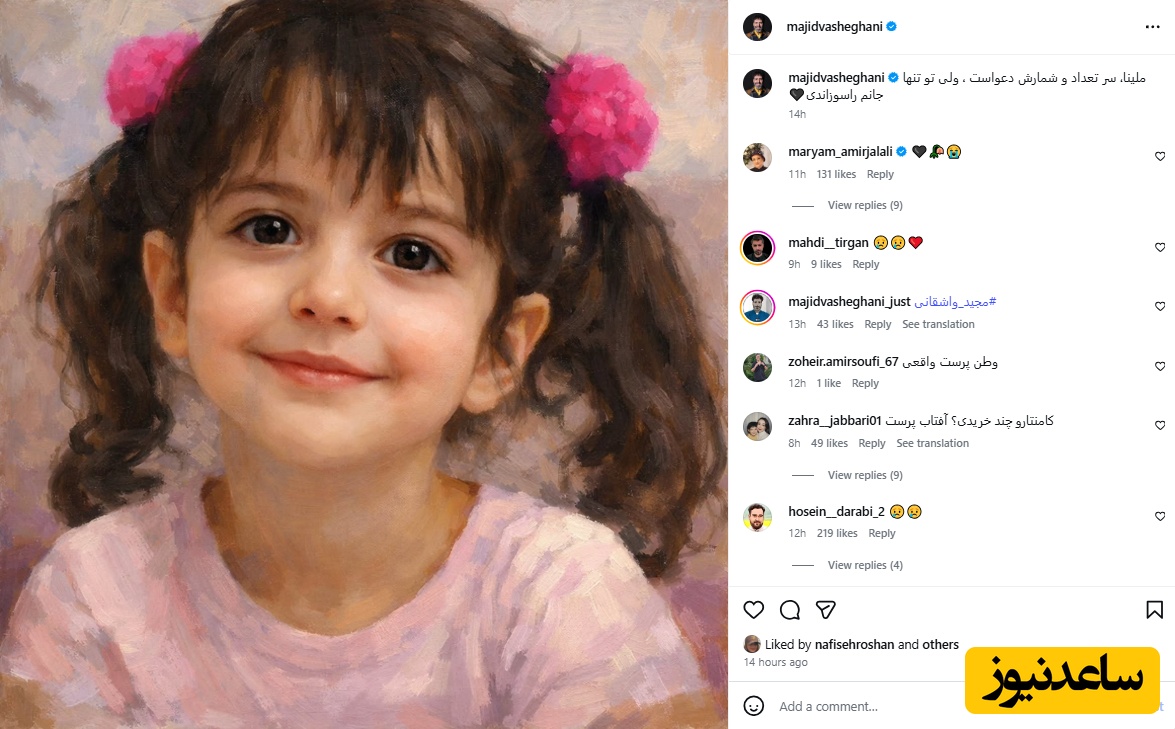
Task: Save the post with bookmark icon
Action: click(x=1155, y=610)
